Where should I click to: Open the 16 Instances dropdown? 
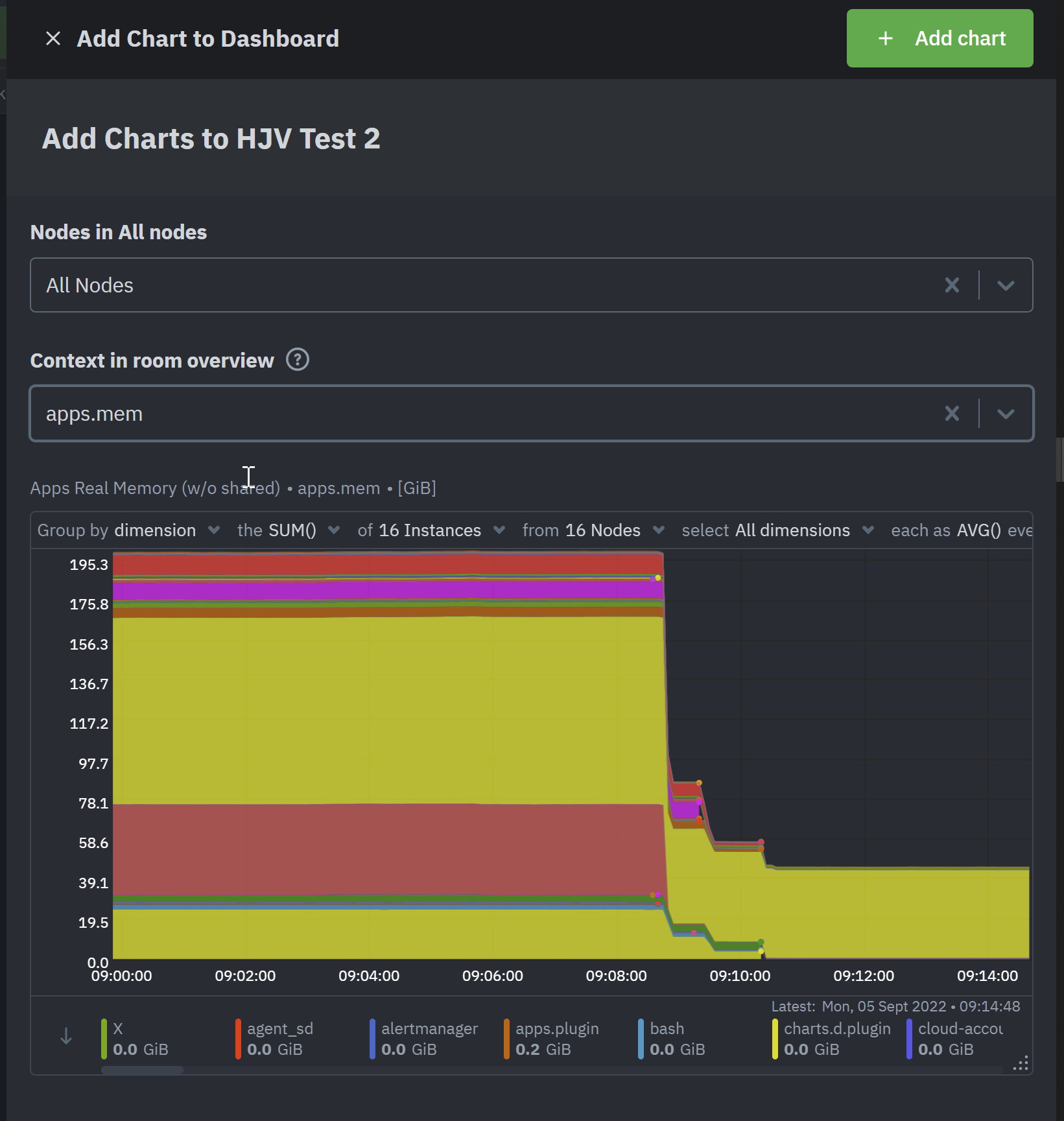point(499,530)
